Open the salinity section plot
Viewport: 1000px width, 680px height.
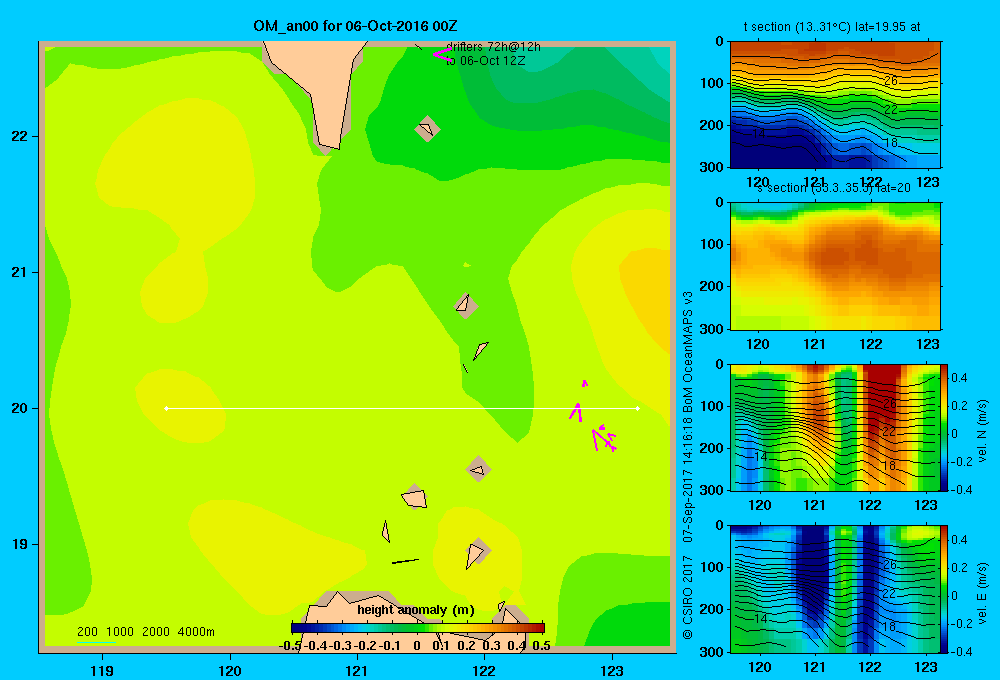pyautogui.click(x=835, y=266)
